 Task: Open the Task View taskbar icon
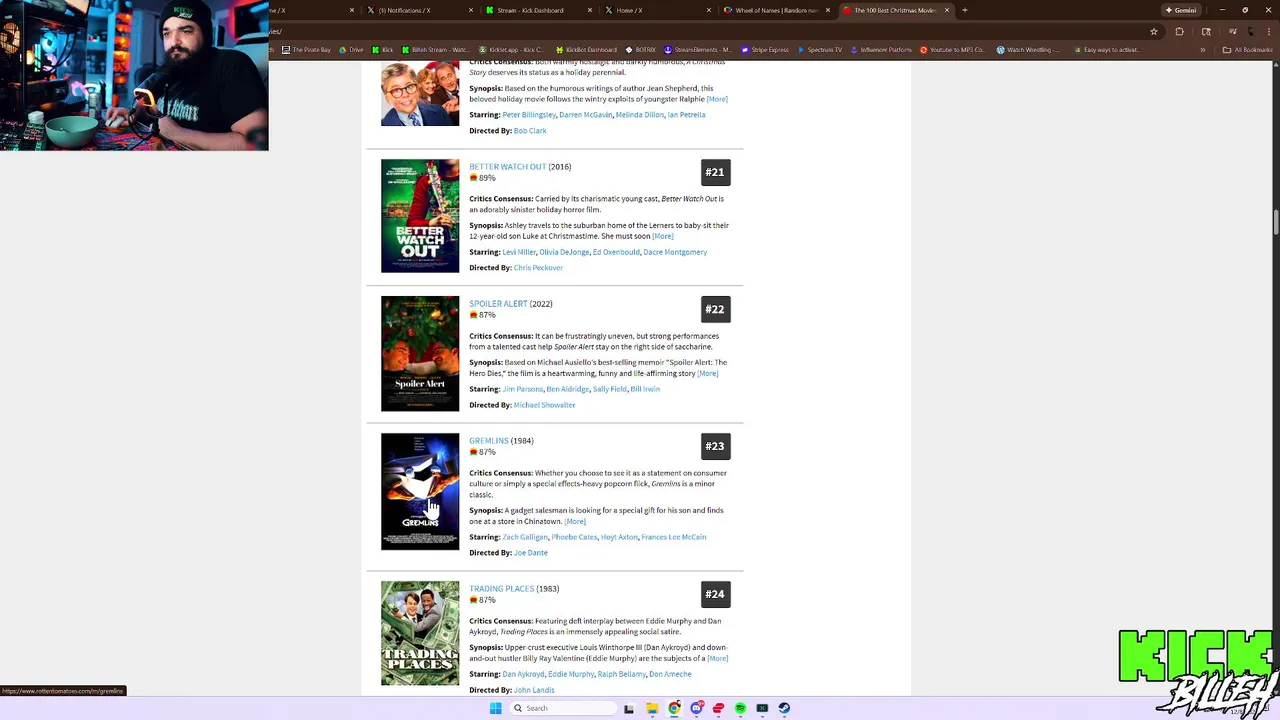coord(629,708)
